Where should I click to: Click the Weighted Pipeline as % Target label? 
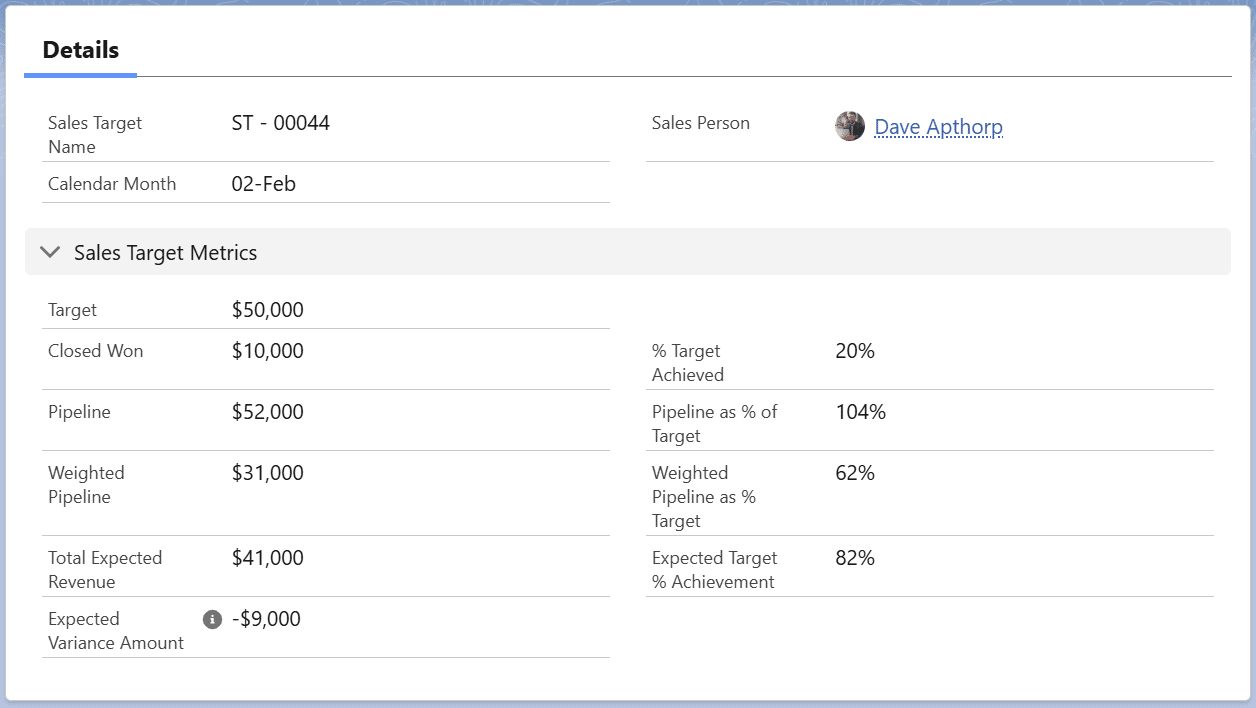point(704,497)
